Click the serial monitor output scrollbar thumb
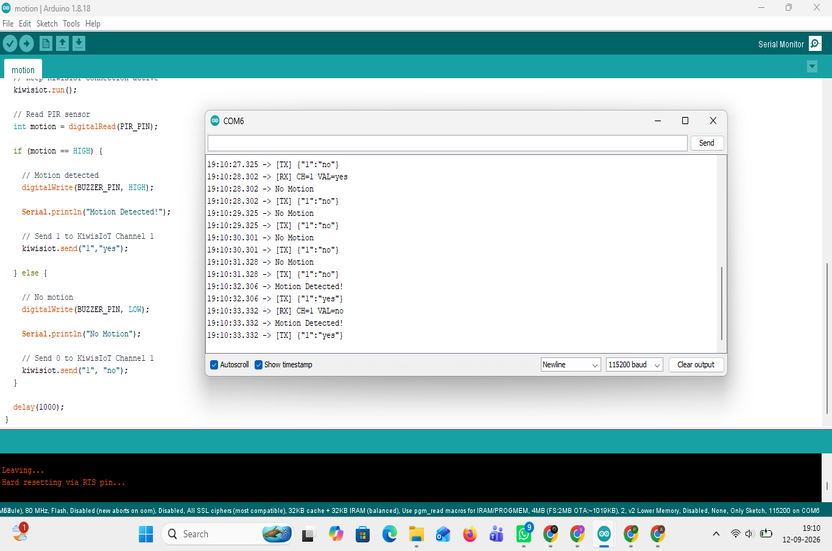Image resolution: width=832 pixels, height=551 pixels. click(x=722, y=303)
